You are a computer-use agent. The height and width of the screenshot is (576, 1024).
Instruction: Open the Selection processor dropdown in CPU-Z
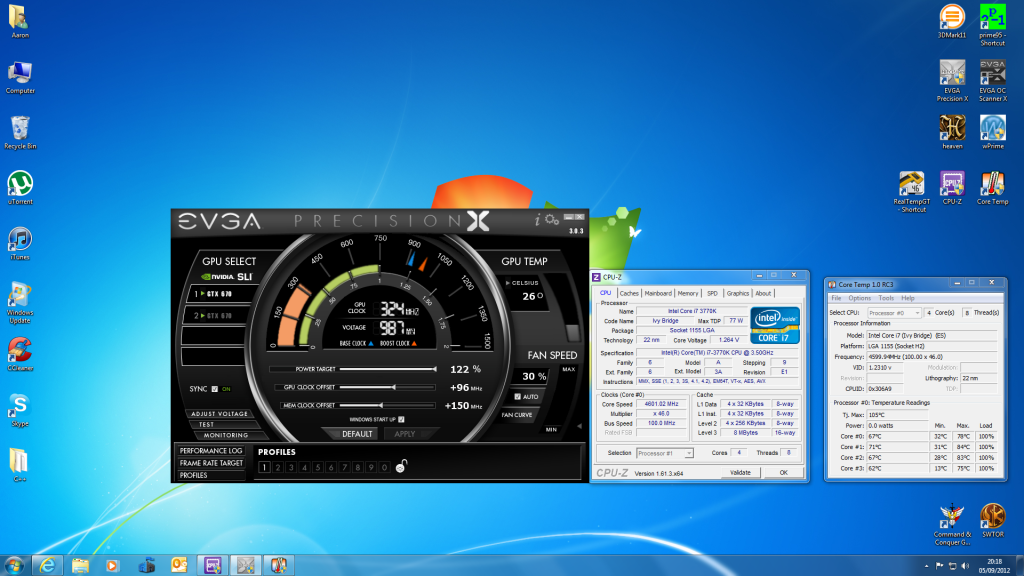(x=665, y=453)
